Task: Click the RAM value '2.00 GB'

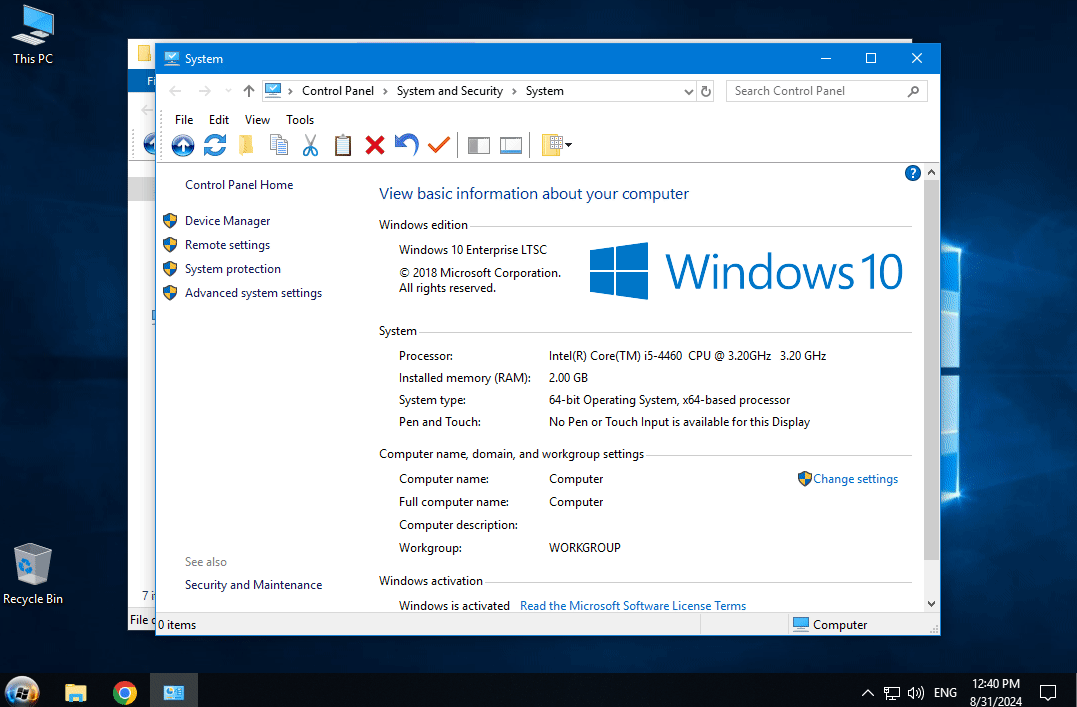Action: pos(568,378)
